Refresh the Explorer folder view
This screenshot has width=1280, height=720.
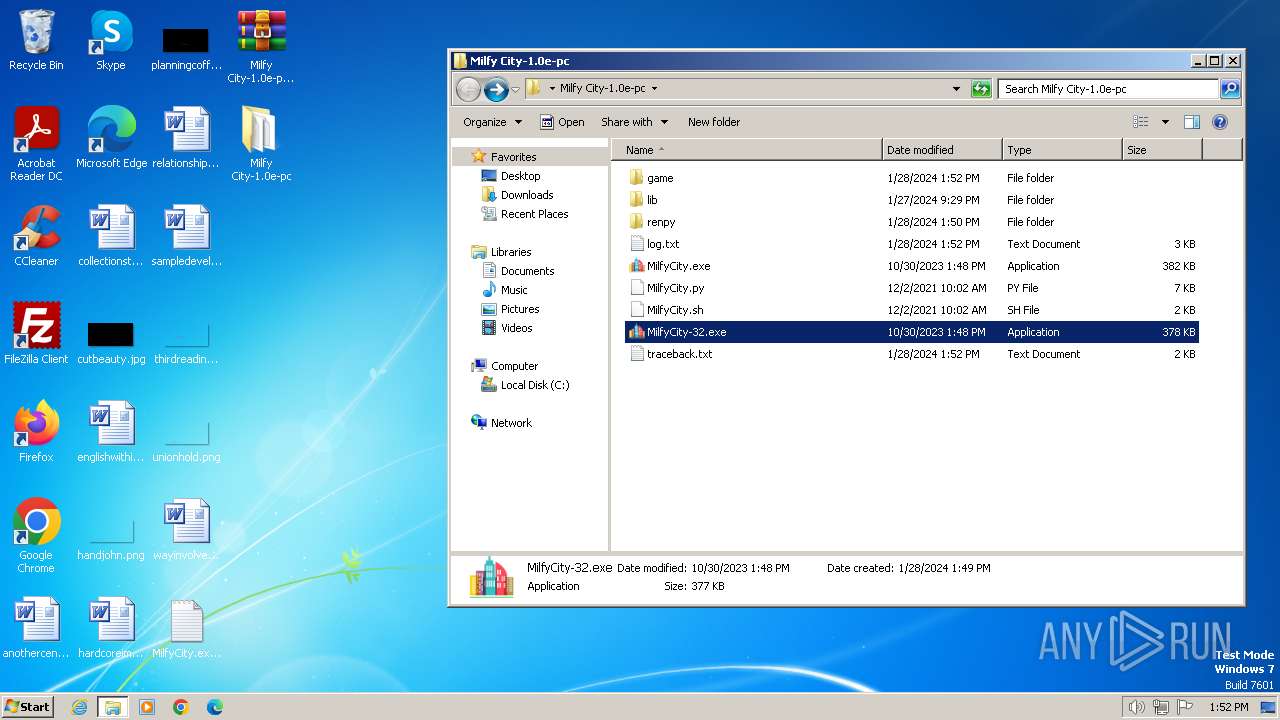point(982,89)
